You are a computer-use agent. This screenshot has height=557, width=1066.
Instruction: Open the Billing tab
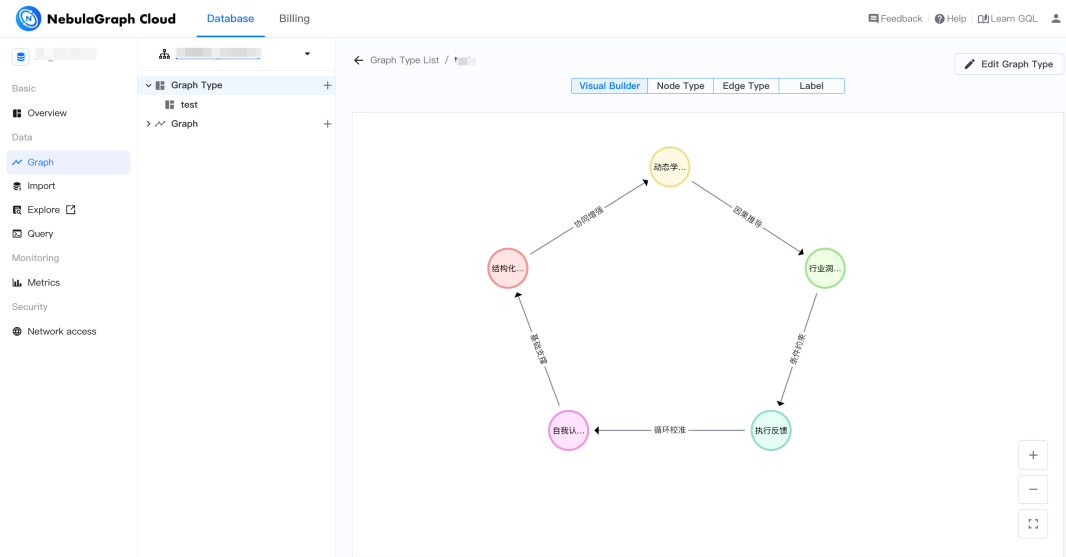294,19
